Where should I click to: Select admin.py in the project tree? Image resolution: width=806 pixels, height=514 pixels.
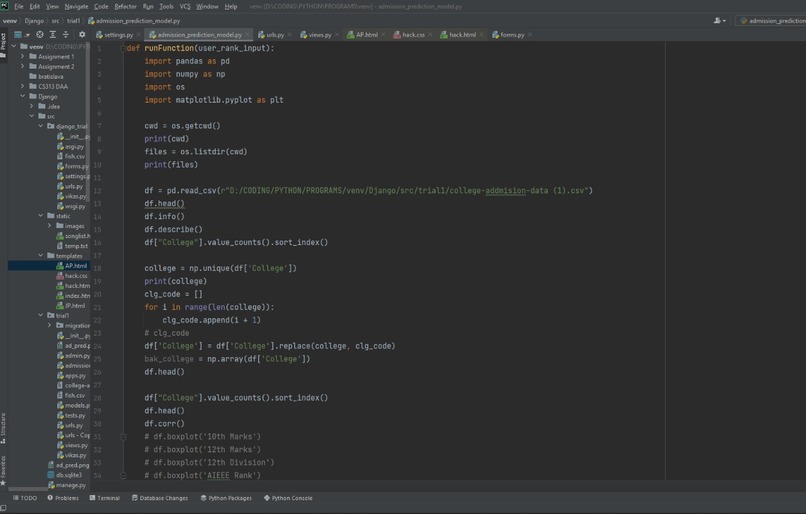(74, 356)
